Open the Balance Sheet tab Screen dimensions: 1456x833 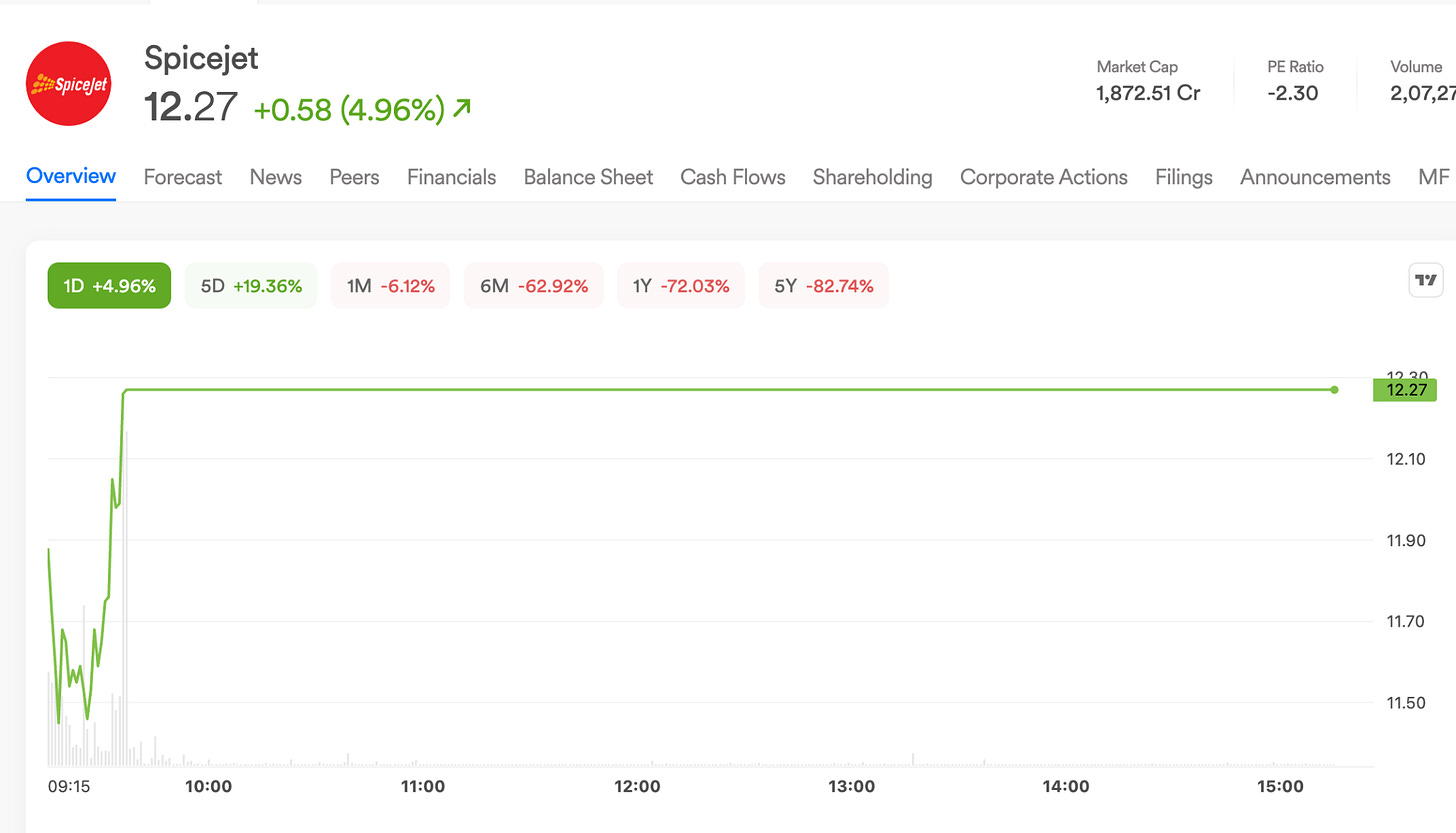588,177
